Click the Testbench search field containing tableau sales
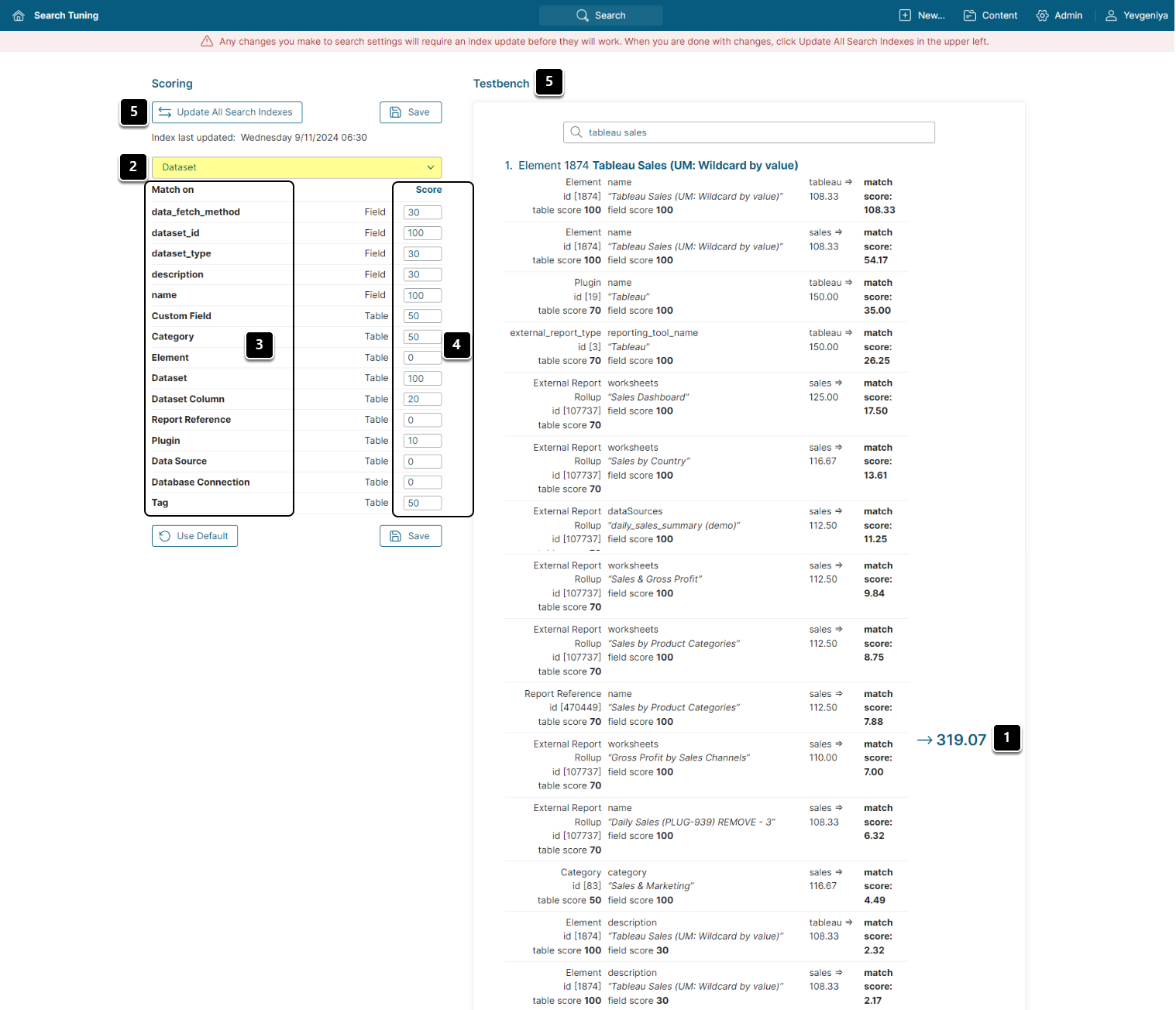 pos(749,132)
